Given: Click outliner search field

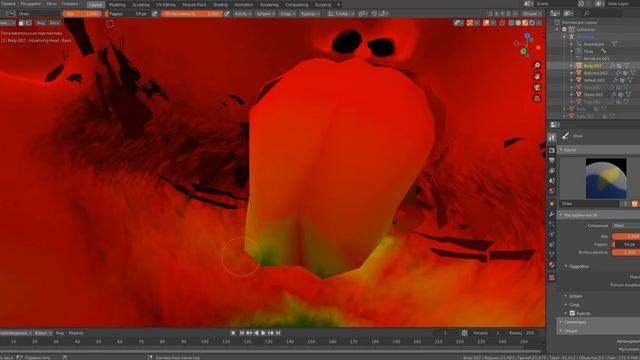Looking at the screenshot, I should tap(603, 13).
